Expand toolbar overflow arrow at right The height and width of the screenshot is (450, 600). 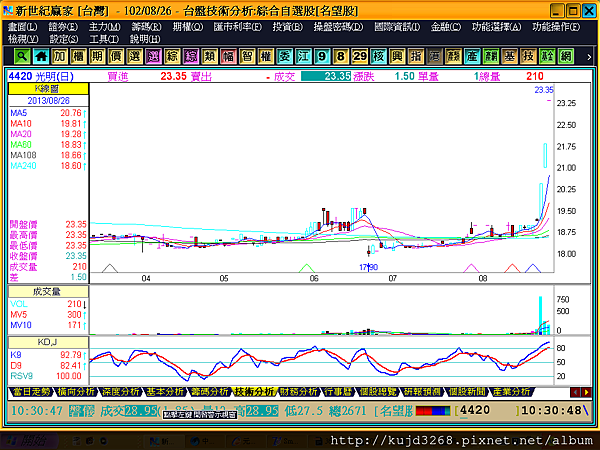click(589, 57)
